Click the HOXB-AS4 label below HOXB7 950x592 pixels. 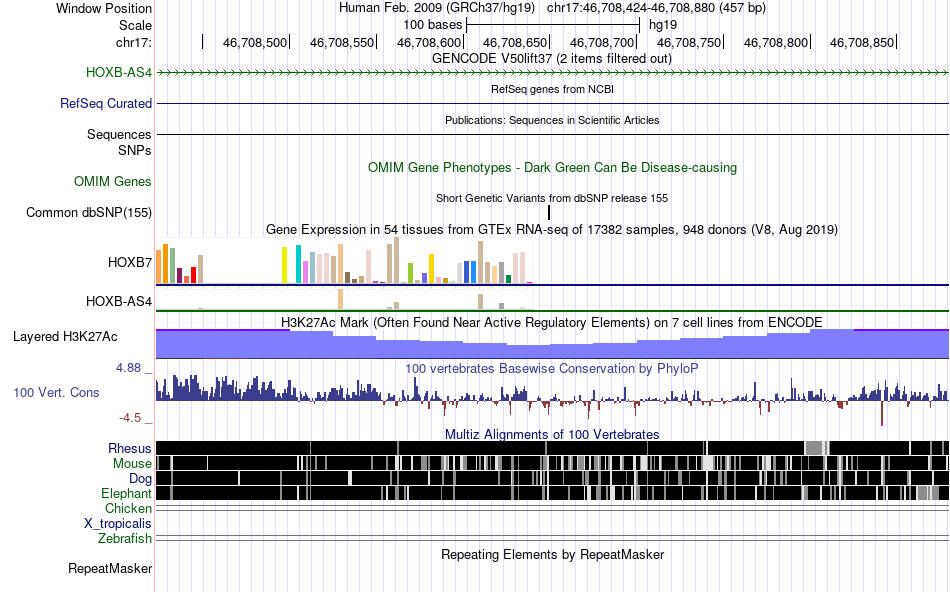coord(119,301)
